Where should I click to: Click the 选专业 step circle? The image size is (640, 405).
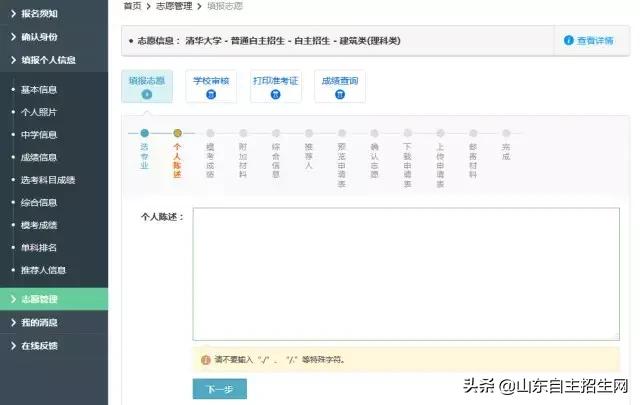pyautogui.click(x=144, y=133)
